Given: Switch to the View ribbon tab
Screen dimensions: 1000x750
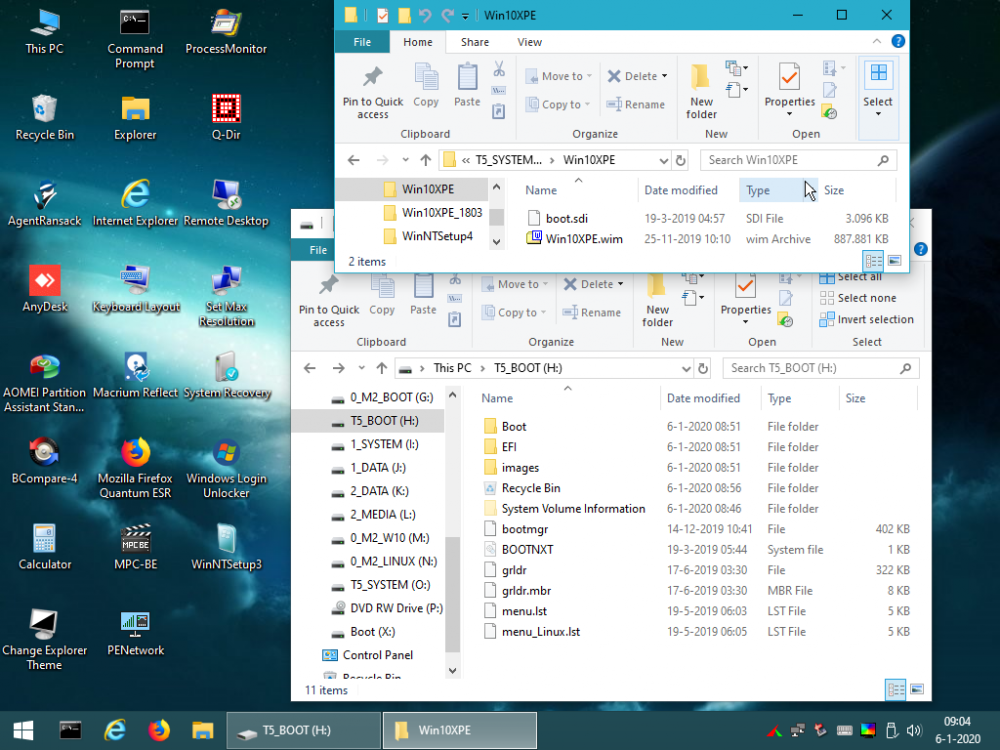Looking at the screenshot, I should (x=529, y=42).
